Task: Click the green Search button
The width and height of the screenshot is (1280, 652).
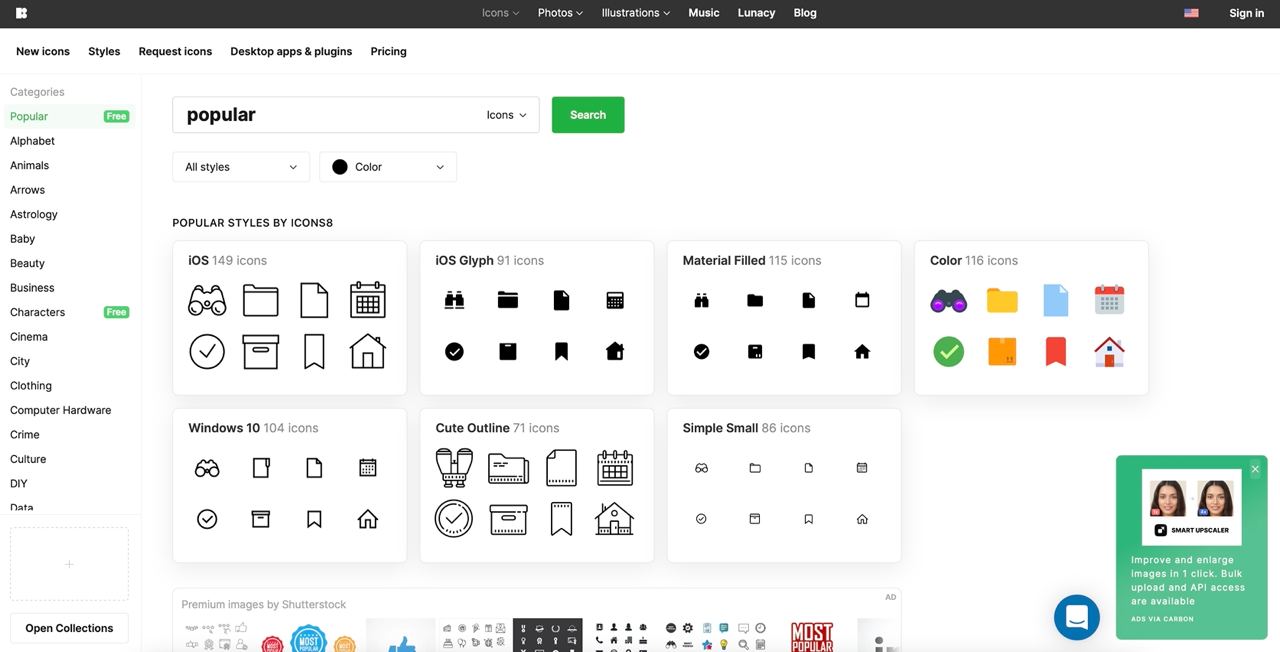Action: coord(588,115)
